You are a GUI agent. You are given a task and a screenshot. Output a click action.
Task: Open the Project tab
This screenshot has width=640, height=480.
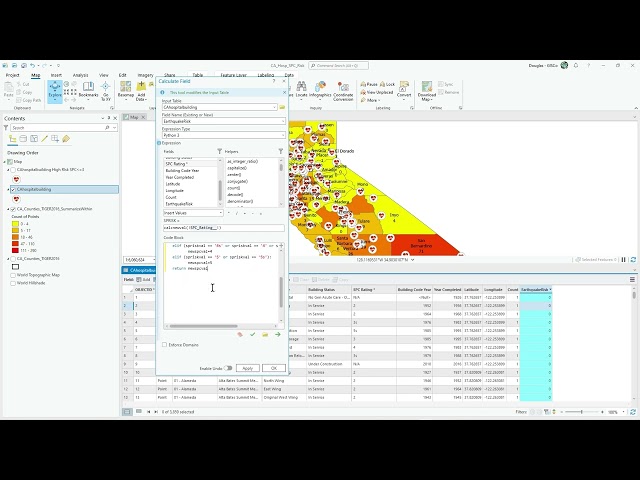coord(12,75)
